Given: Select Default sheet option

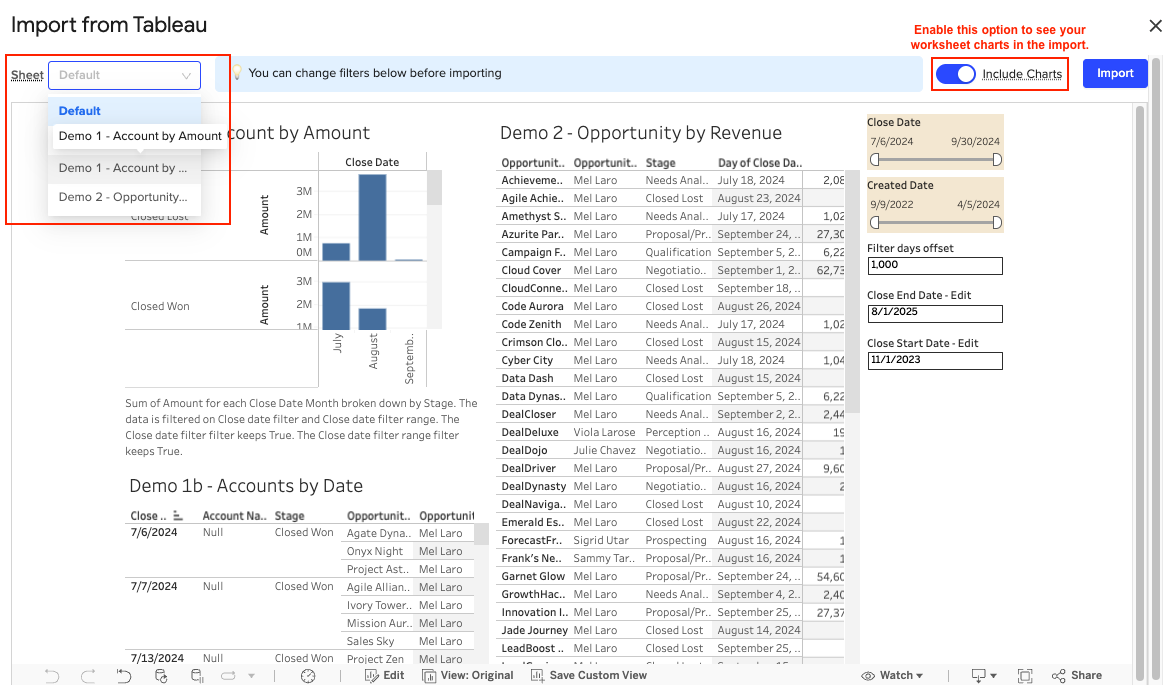Looking at the screenshot, I should click(x=80, y=111).
